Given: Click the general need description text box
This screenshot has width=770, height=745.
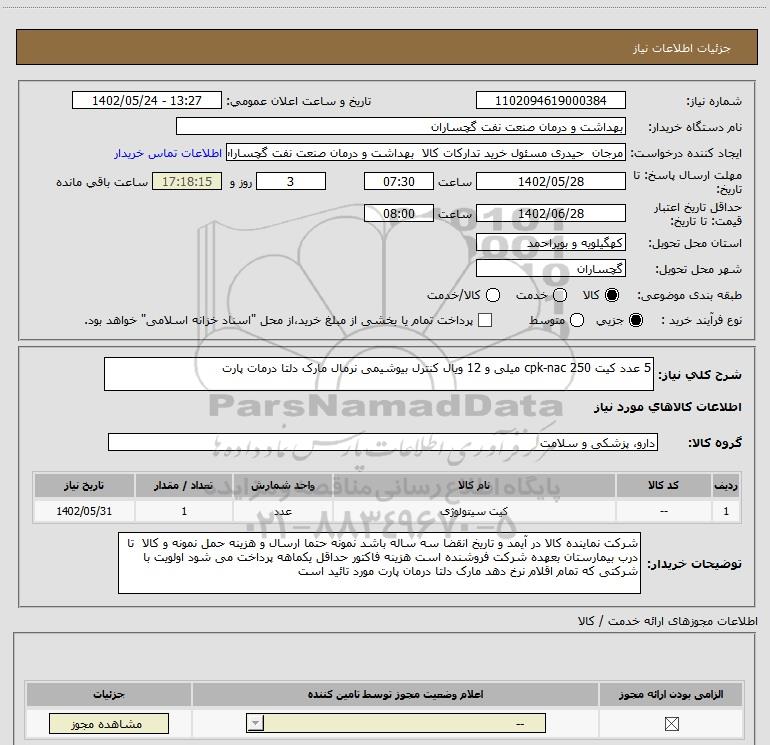Looking at the screenshot, I should coord(379,374).
